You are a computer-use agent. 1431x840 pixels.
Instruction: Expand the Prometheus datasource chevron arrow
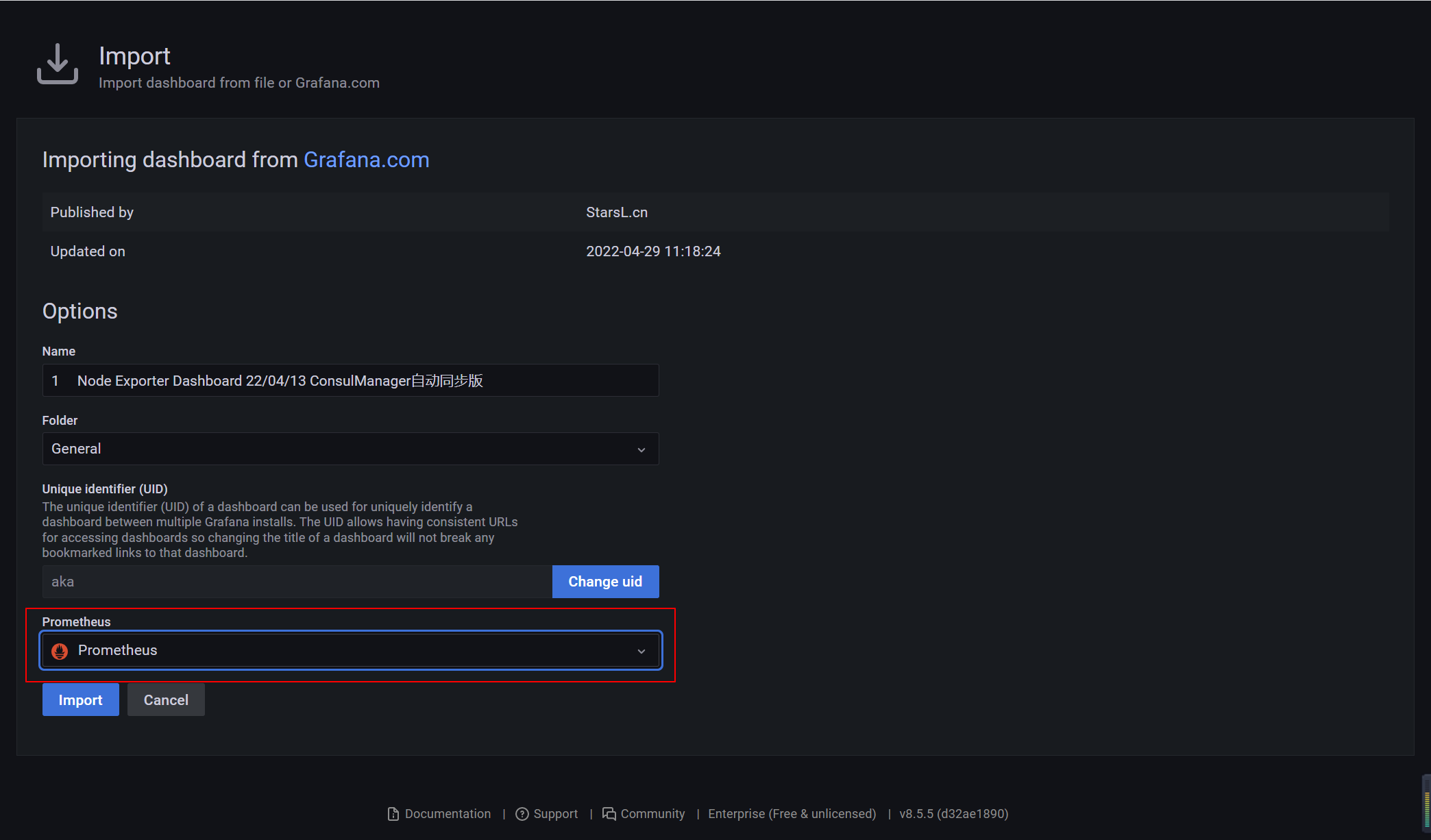(x=641, y=652)
